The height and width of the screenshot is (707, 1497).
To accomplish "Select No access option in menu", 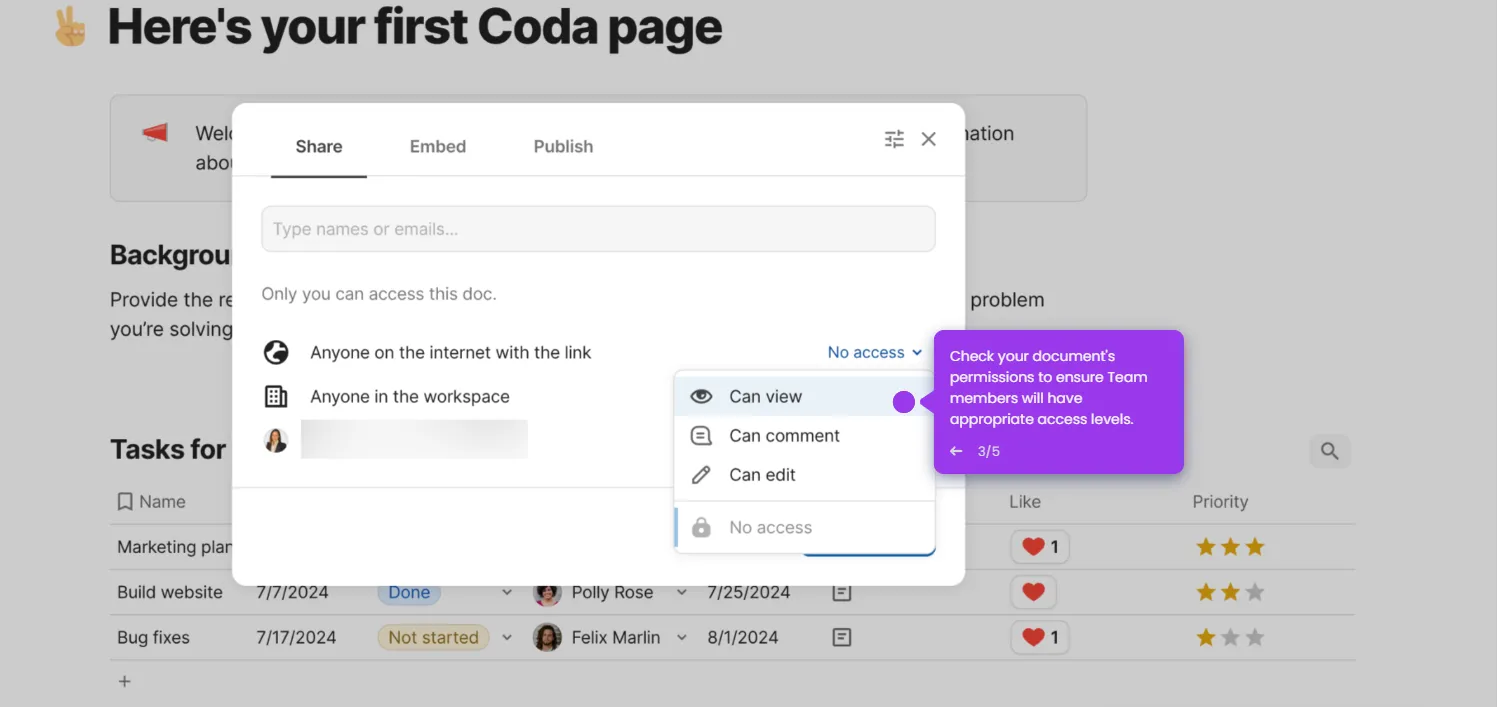I will coord(805,527).
